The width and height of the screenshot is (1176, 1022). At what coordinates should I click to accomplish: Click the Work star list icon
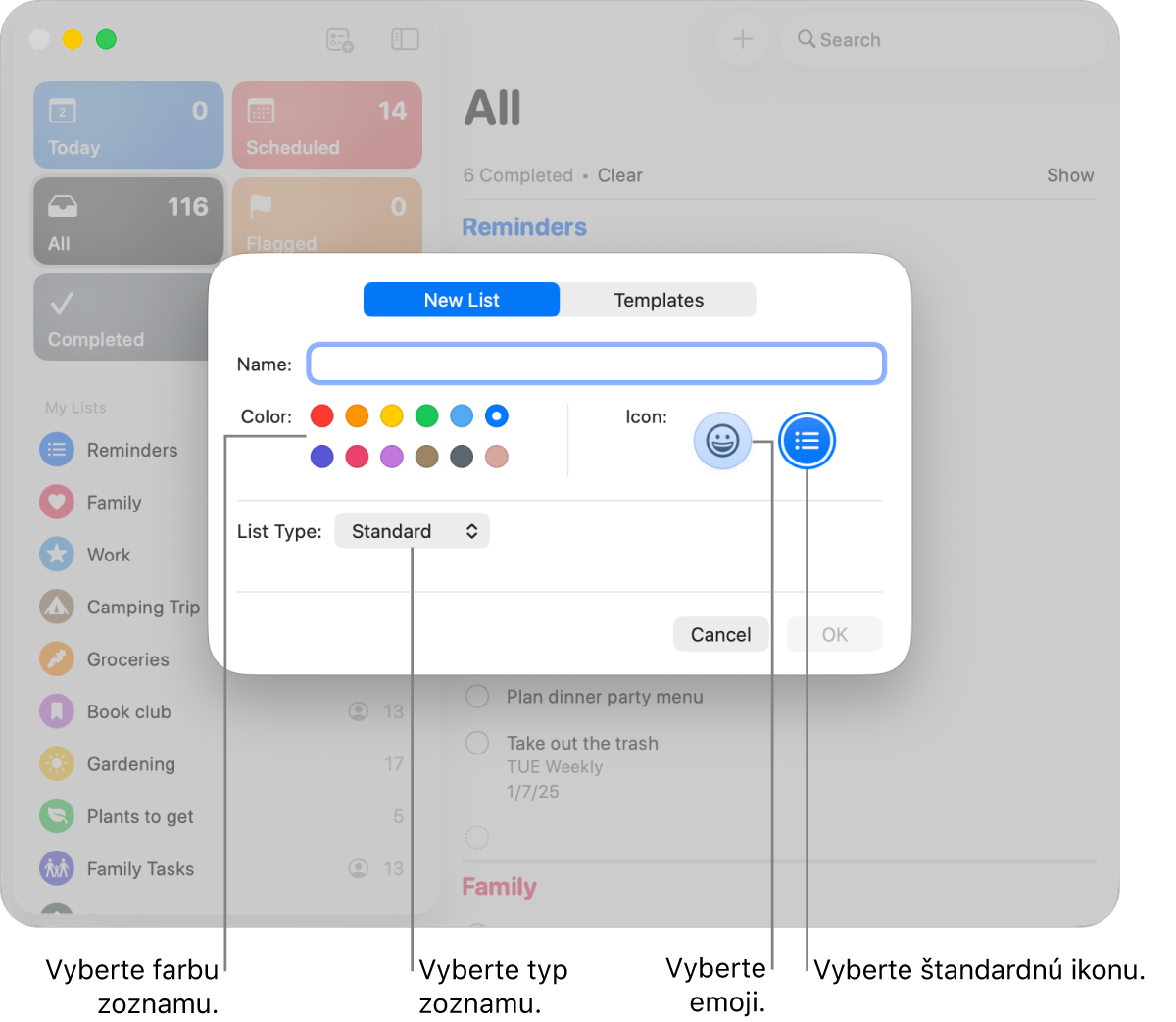click(x=57, y=555)
